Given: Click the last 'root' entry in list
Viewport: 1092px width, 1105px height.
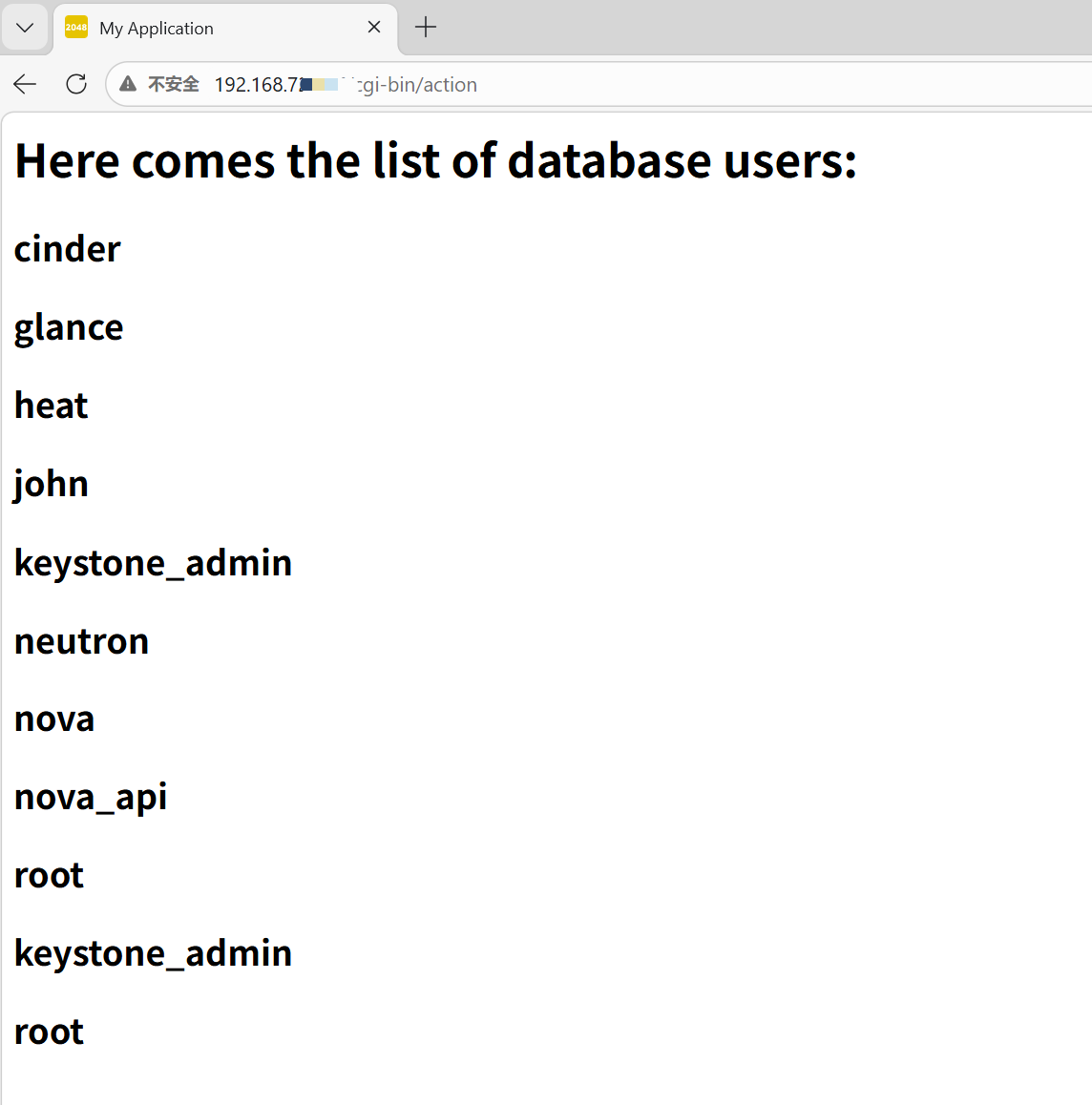Looking at the screenshot, I should point(50,1032).
